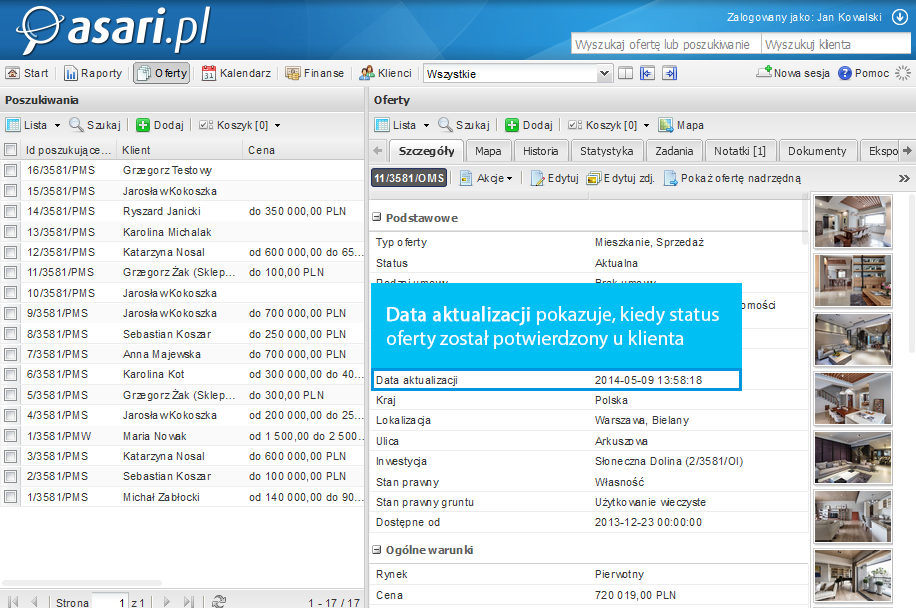Viewport: 916px width, 608px height.
Task: Open the Oferty section button
Action: 162,74
